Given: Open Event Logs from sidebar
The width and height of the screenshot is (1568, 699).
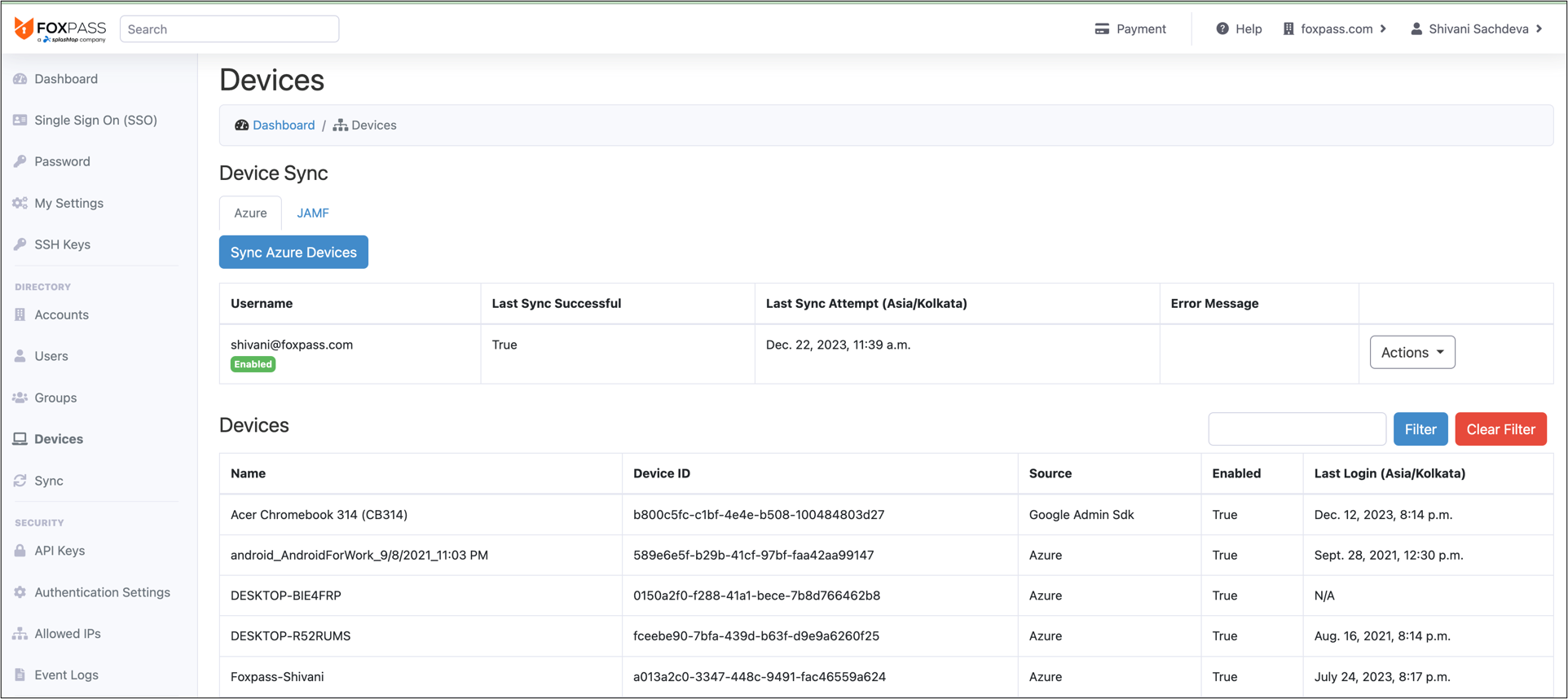Looking at the screenshot, I should pos(66,675).
